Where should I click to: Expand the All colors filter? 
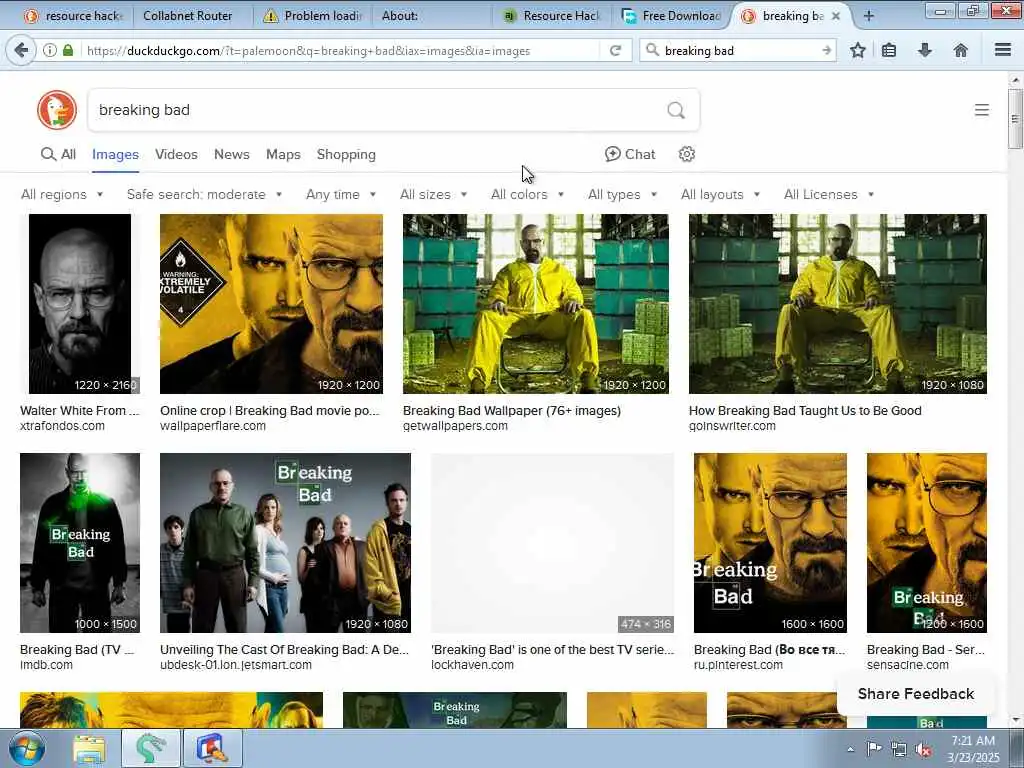(528, 195)
